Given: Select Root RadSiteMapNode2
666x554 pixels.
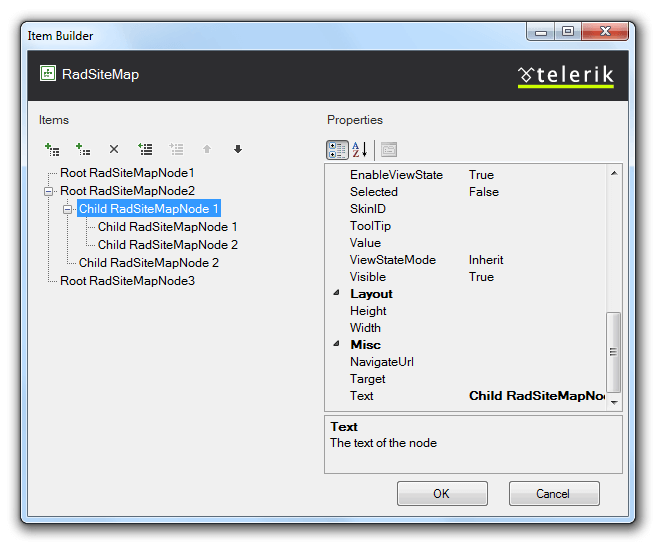Looking at the screenshot, I should pos(127,191).
